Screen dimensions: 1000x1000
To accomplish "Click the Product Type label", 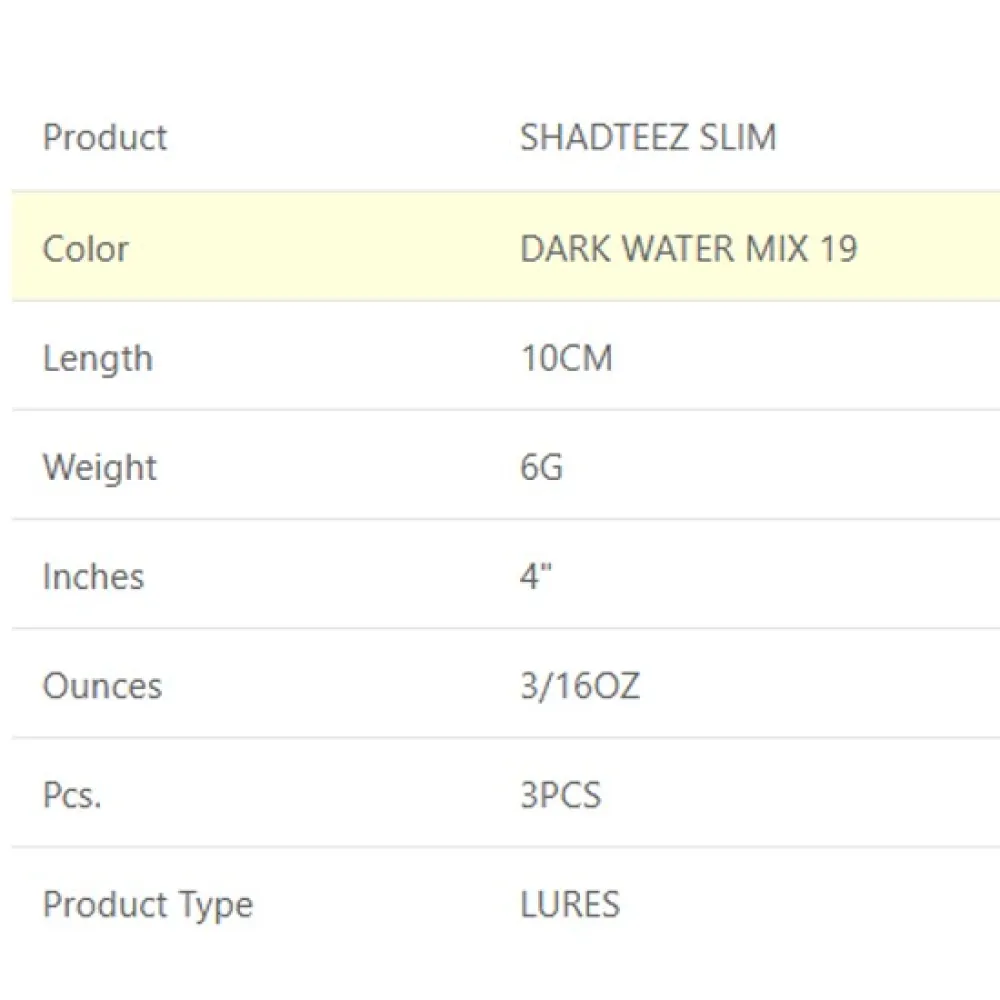I will tap(148, 905).
